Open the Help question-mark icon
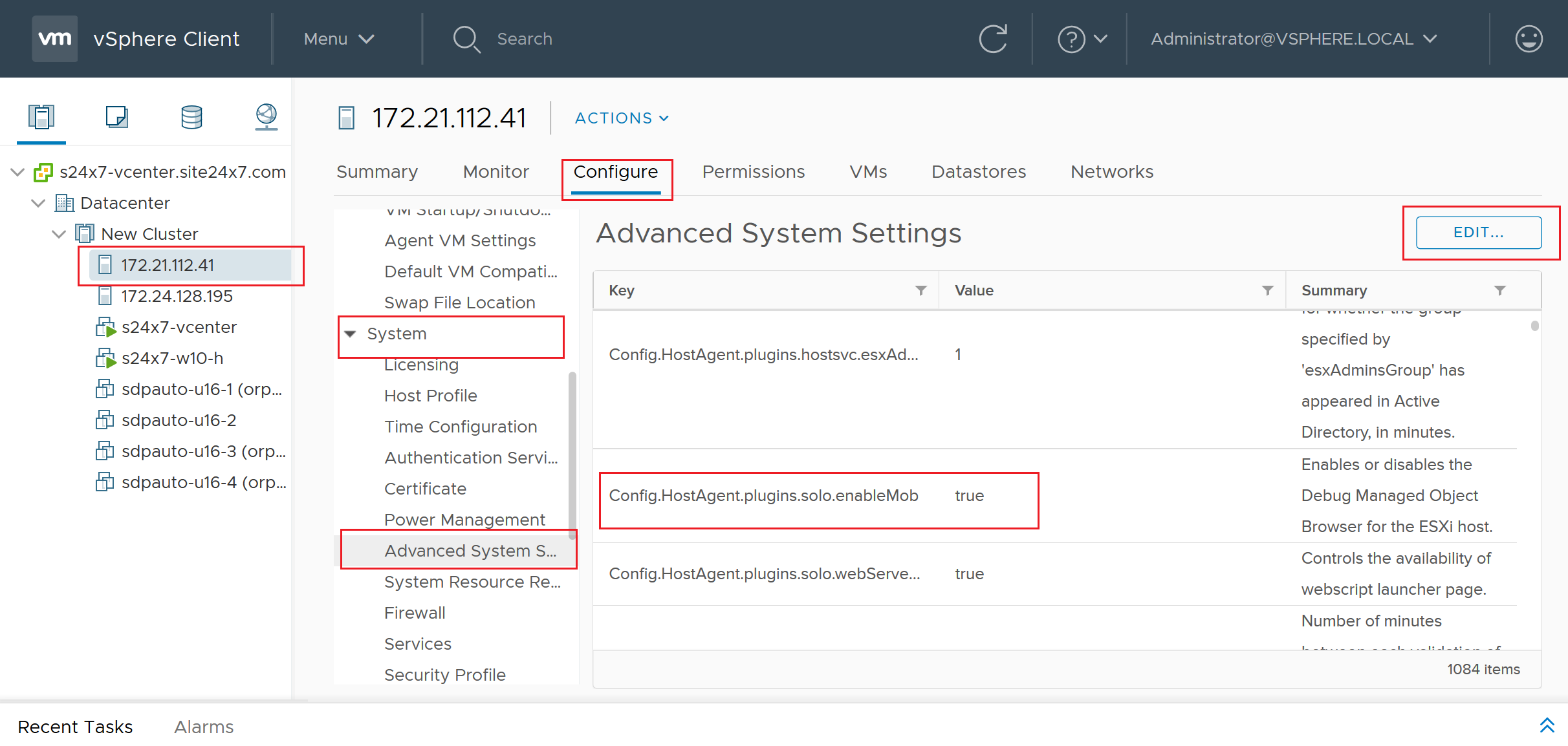Screen dimensions: 1568x746 click(x=1071, y=39)
